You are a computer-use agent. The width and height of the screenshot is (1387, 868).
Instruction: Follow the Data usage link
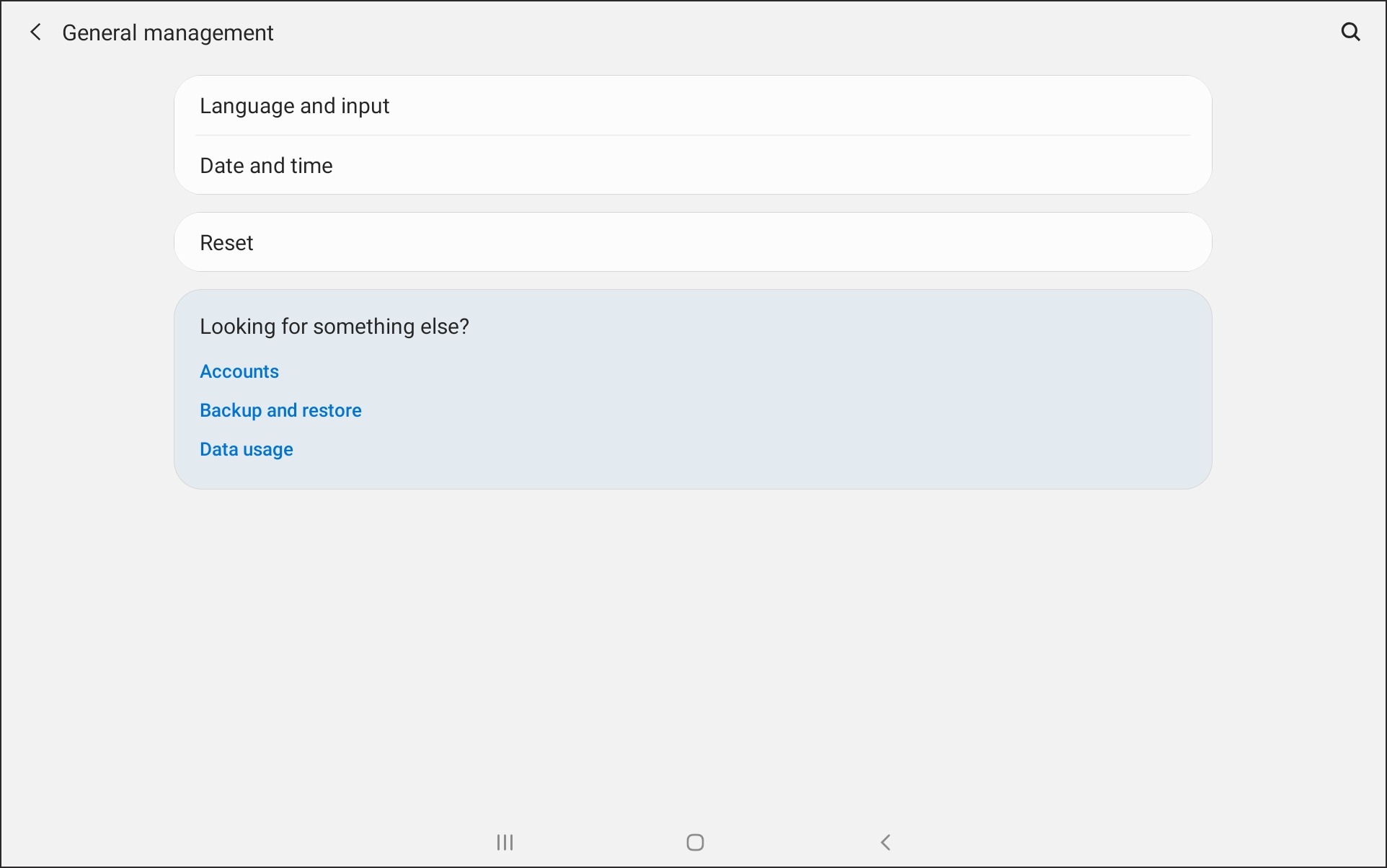point(247,449)
